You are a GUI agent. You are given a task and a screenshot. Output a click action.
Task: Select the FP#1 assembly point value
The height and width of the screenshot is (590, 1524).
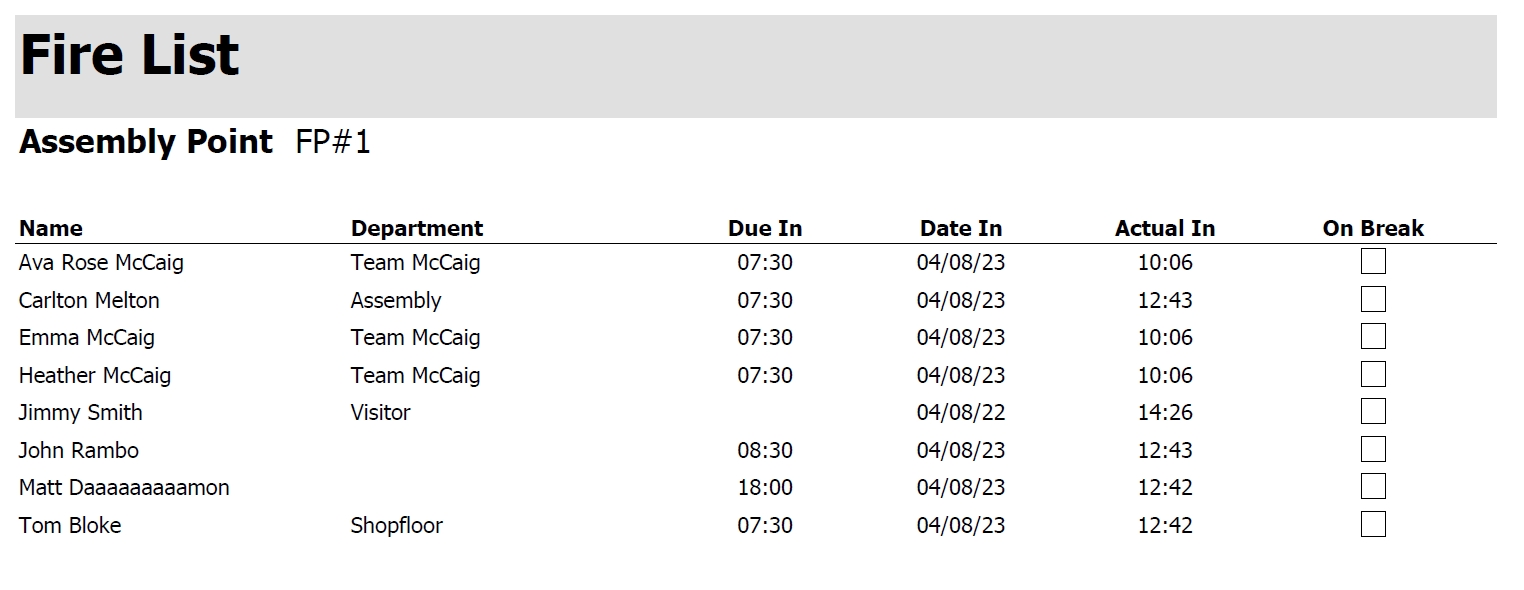333,142
